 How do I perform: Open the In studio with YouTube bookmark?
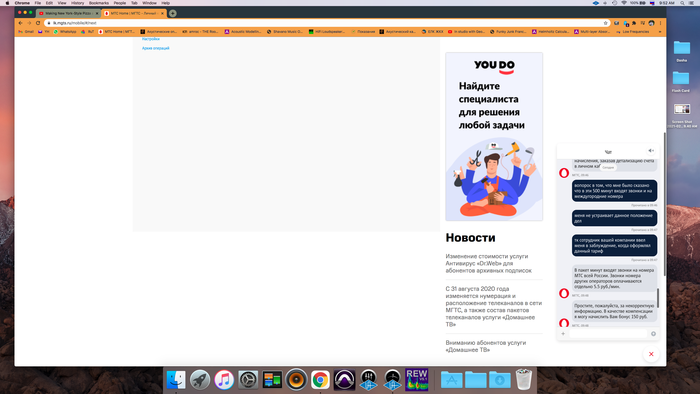tap(466, 32)
